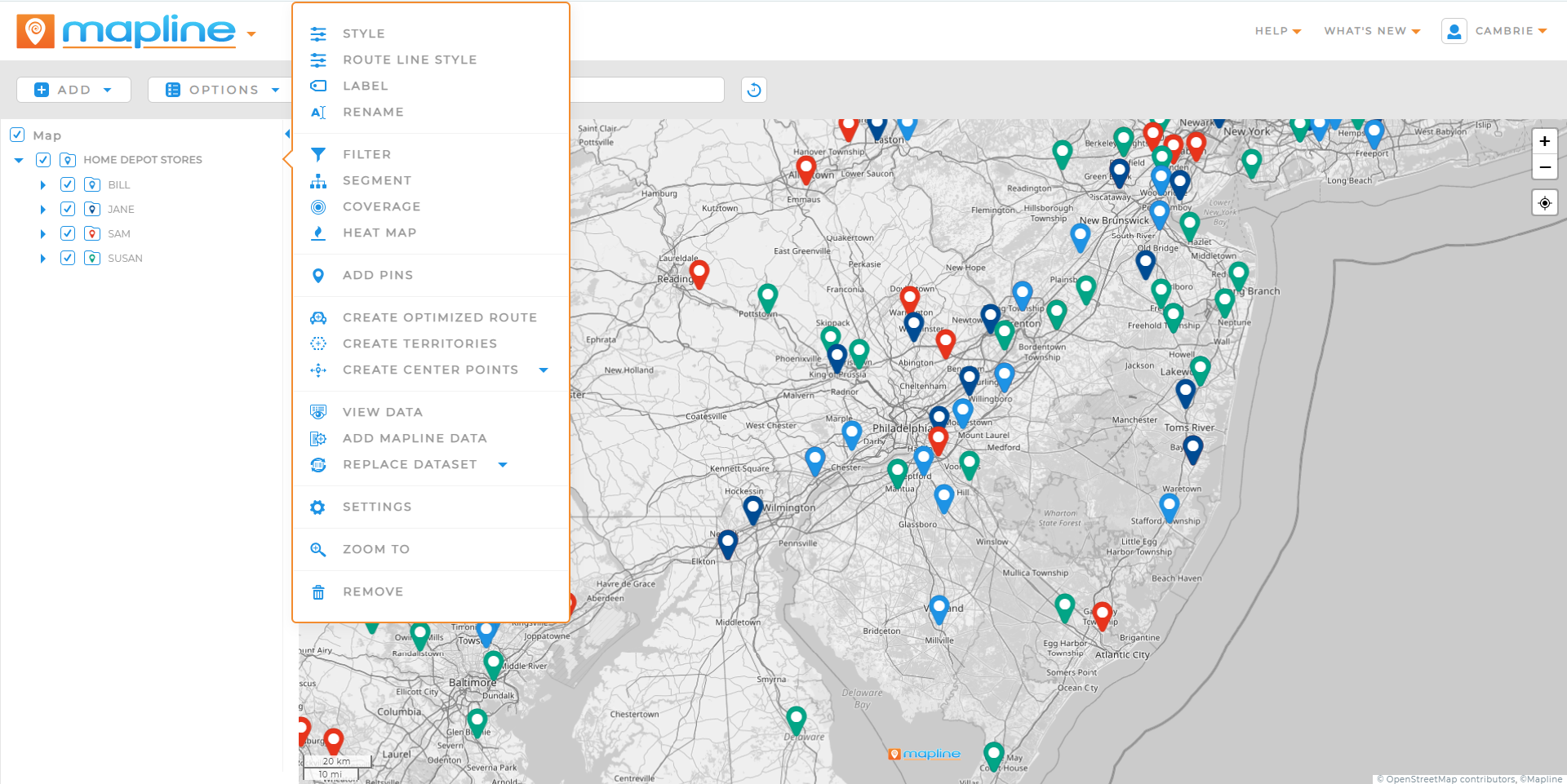The height and width of the screenshot is (784, 1567).
Task: Click the Add Mapline Data icon
Action: (318, 438)
